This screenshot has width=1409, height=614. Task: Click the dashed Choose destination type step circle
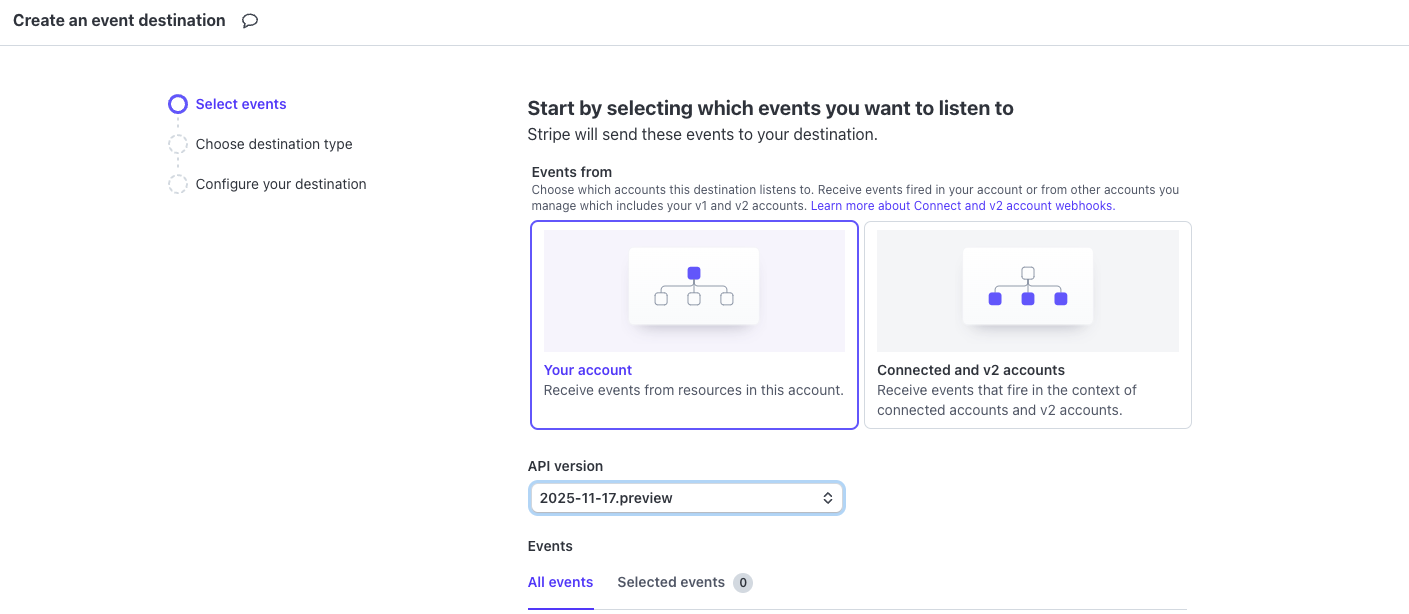[177, 144]
